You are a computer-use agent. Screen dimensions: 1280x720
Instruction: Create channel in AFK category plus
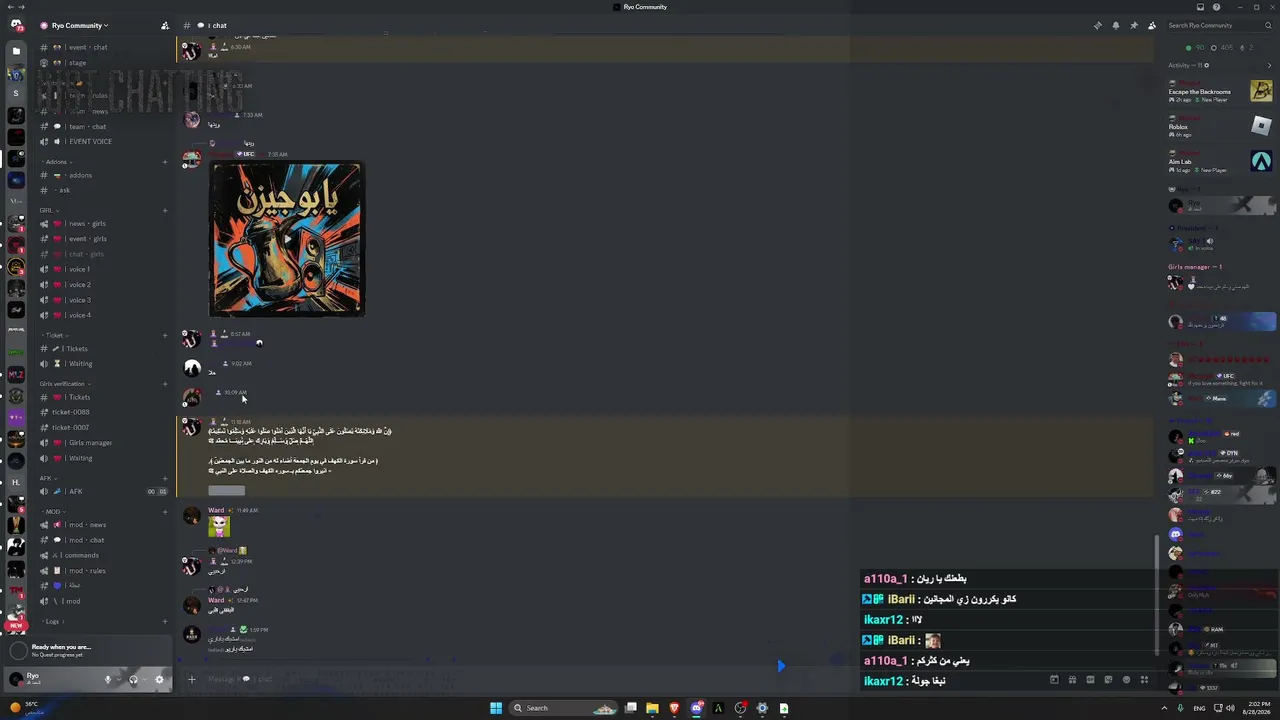[x=165, y=478]
